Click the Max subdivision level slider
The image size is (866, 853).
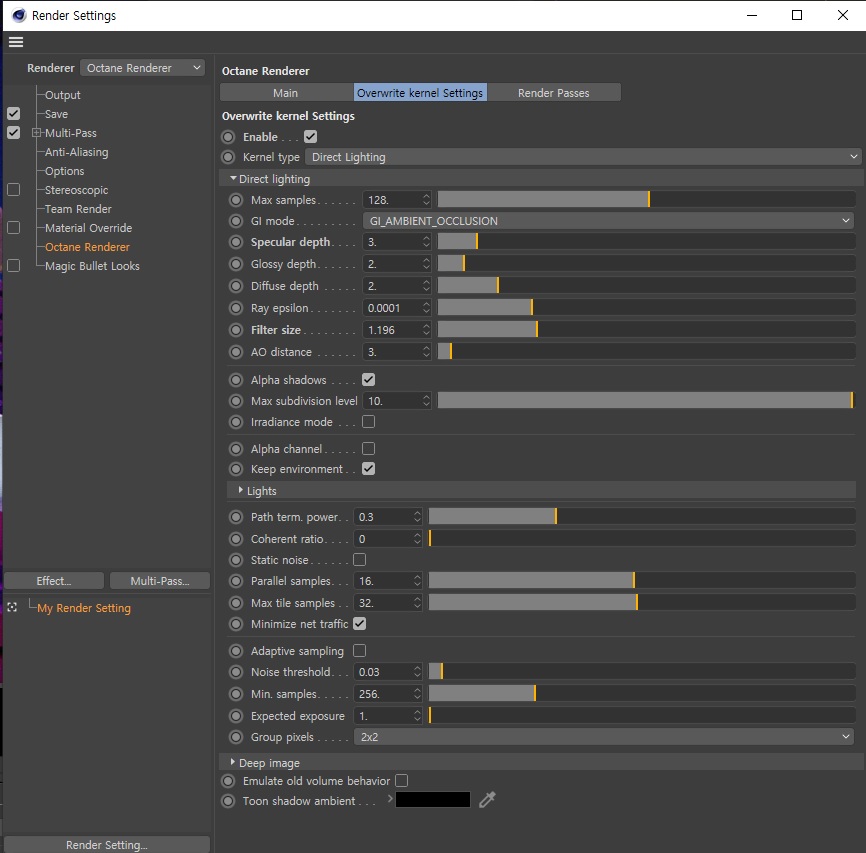click(647, 400)
